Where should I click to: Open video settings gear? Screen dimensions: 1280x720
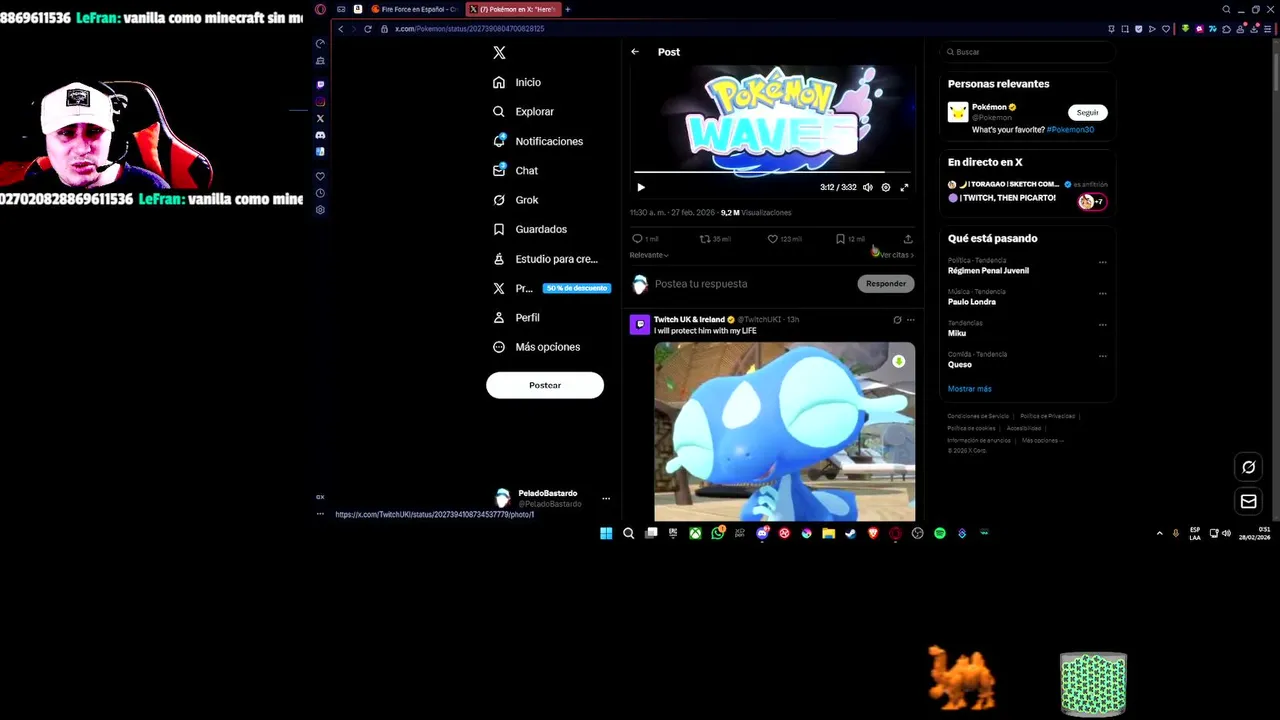[x=886, y=187]
